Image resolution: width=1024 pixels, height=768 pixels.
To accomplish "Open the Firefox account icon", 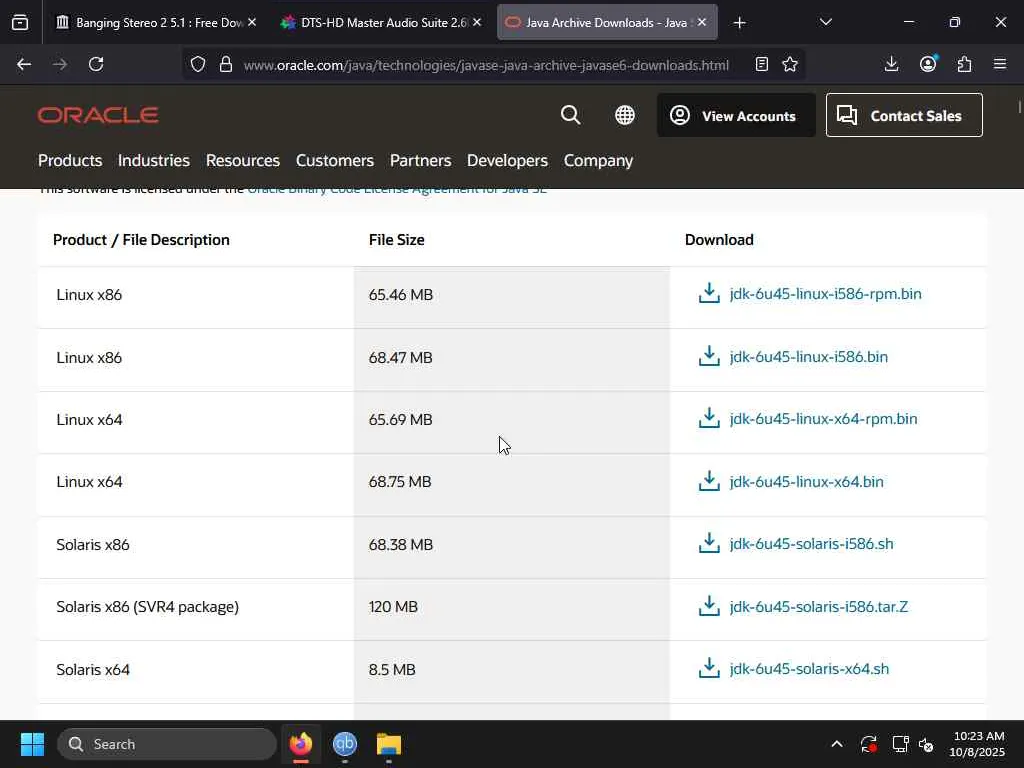I will tap(928, 64).
